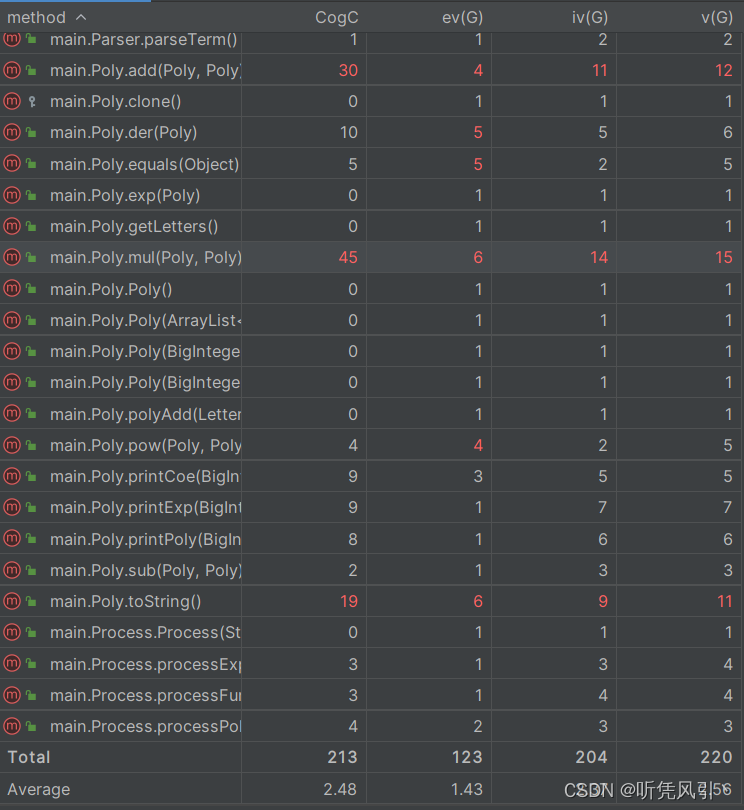This screenshot has height=810, width=744.
Task: Select main.Poly.sub(Poly, Poly) row
Action: pos(371,570)
